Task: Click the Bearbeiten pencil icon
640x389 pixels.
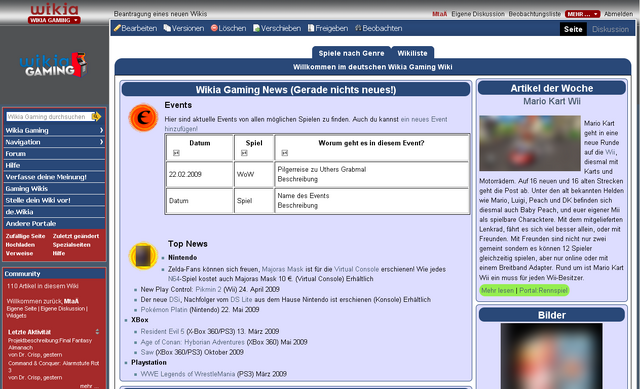Action: click(x=117, y=28)
